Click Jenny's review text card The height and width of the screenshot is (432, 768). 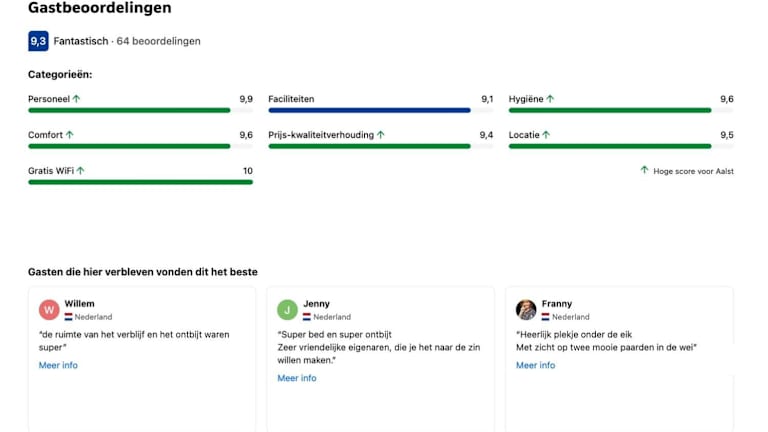[x=379, y=347]
